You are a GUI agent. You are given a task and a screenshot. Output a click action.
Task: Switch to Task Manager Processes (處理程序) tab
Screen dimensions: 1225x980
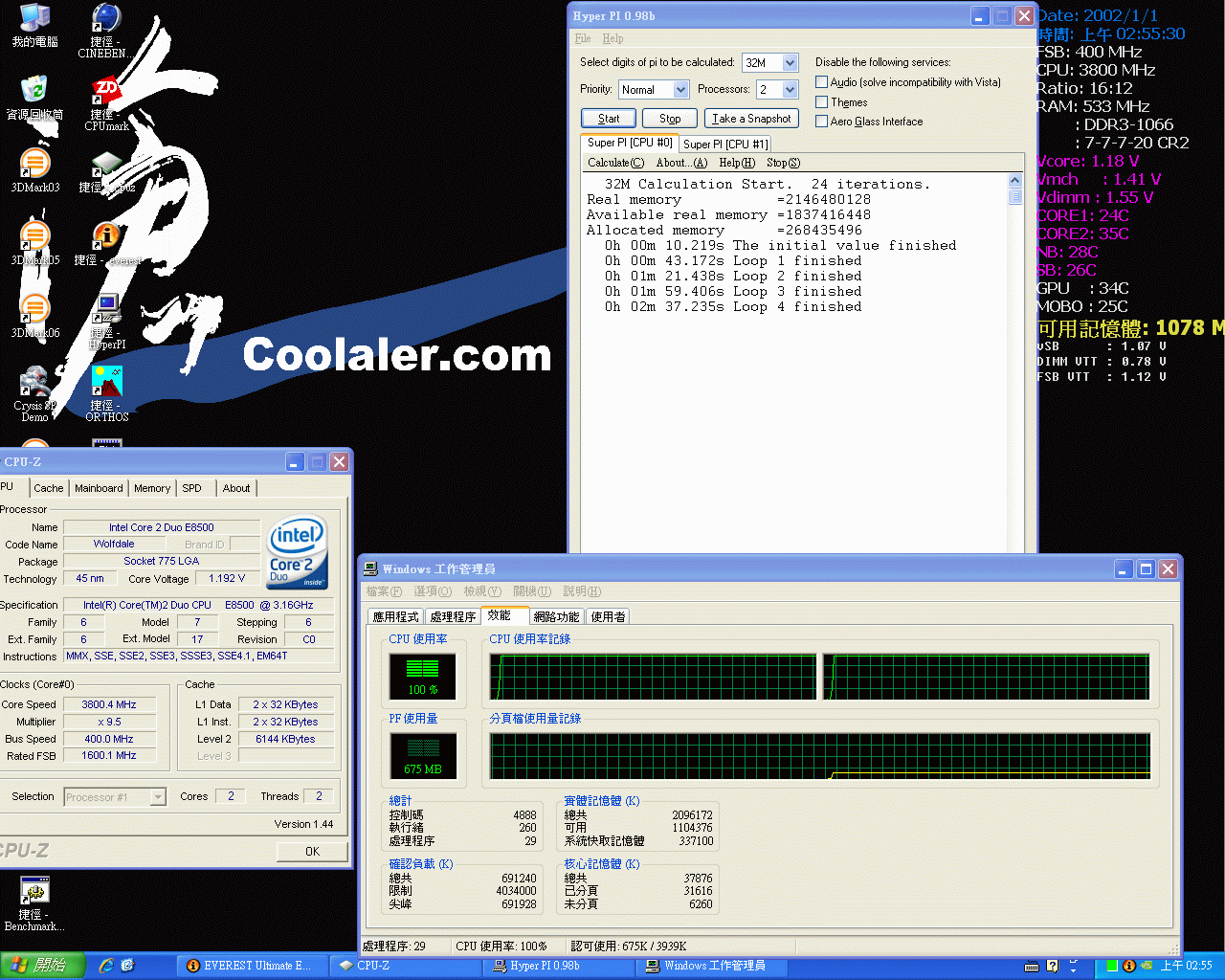(x=453, y=617)
